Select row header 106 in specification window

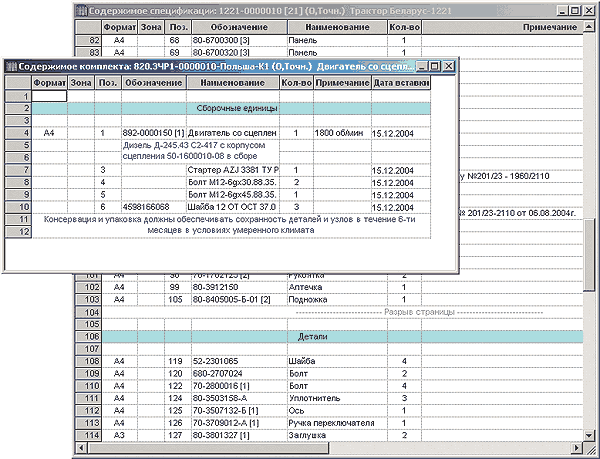point(89,337)
